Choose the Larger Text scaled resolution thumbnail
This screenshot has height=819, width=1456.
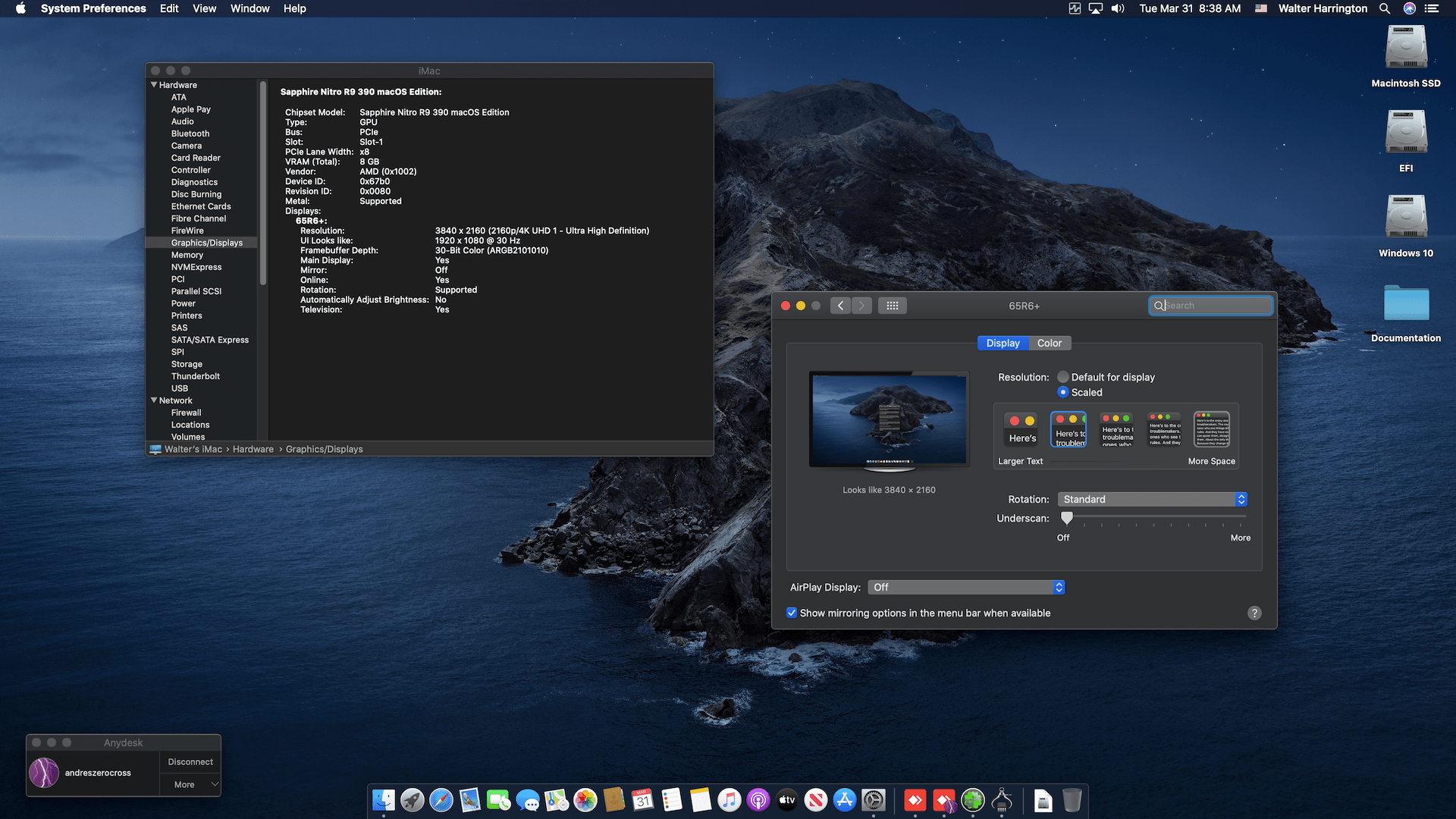pos(1021,429)
